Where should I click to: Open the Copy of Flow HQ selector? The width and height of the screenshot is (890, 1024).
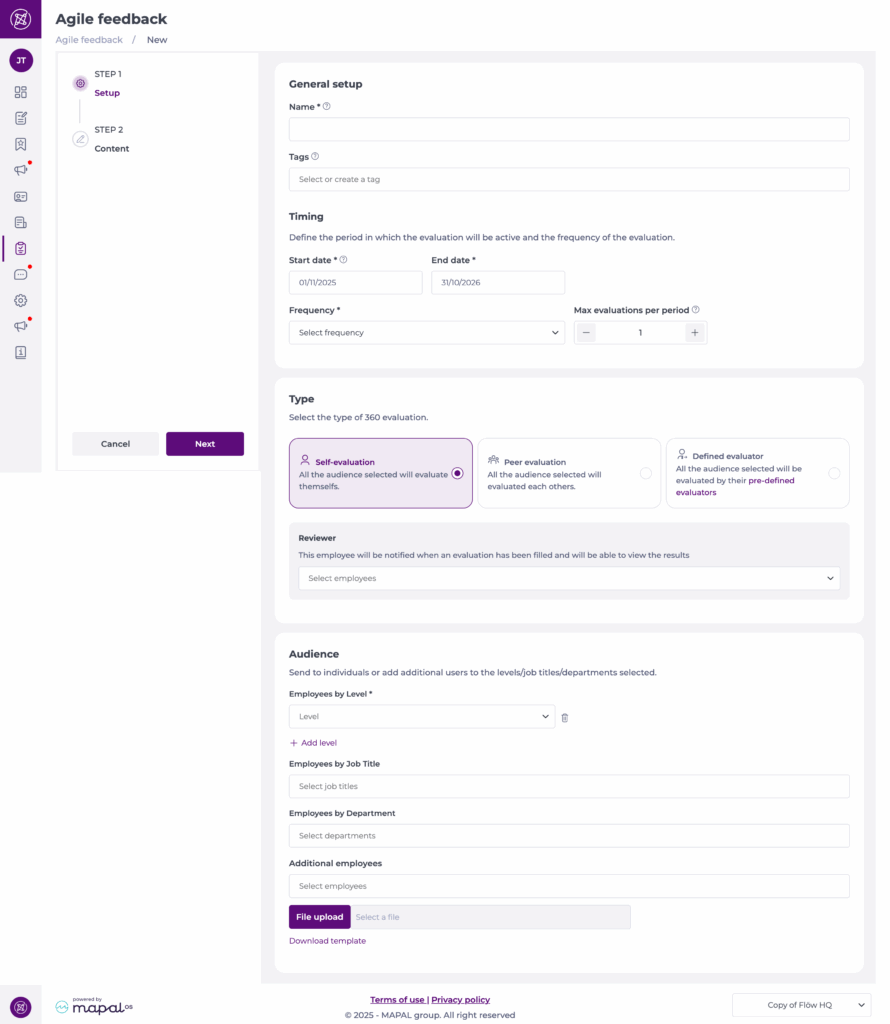(x=801, y=1005)
